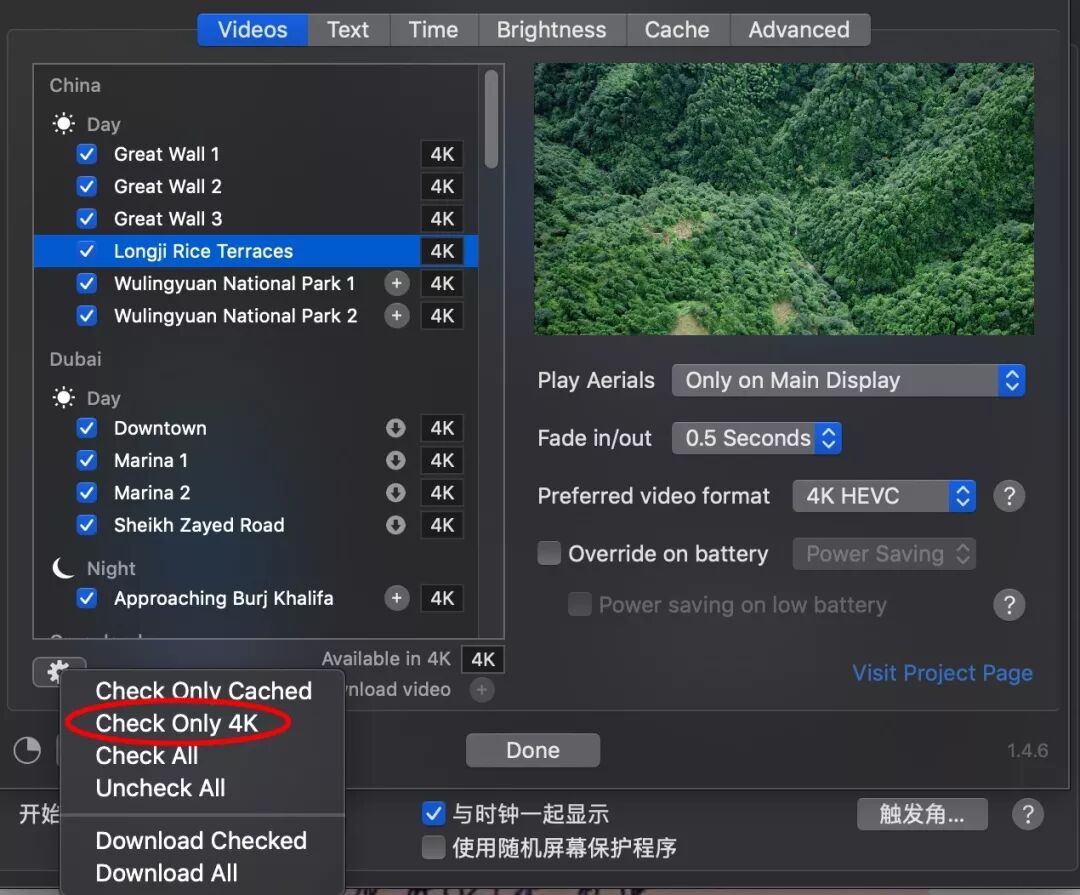
Task: Toggle the Override on battery checkbox
Action: pyautogui.click(x=549, y=553)
